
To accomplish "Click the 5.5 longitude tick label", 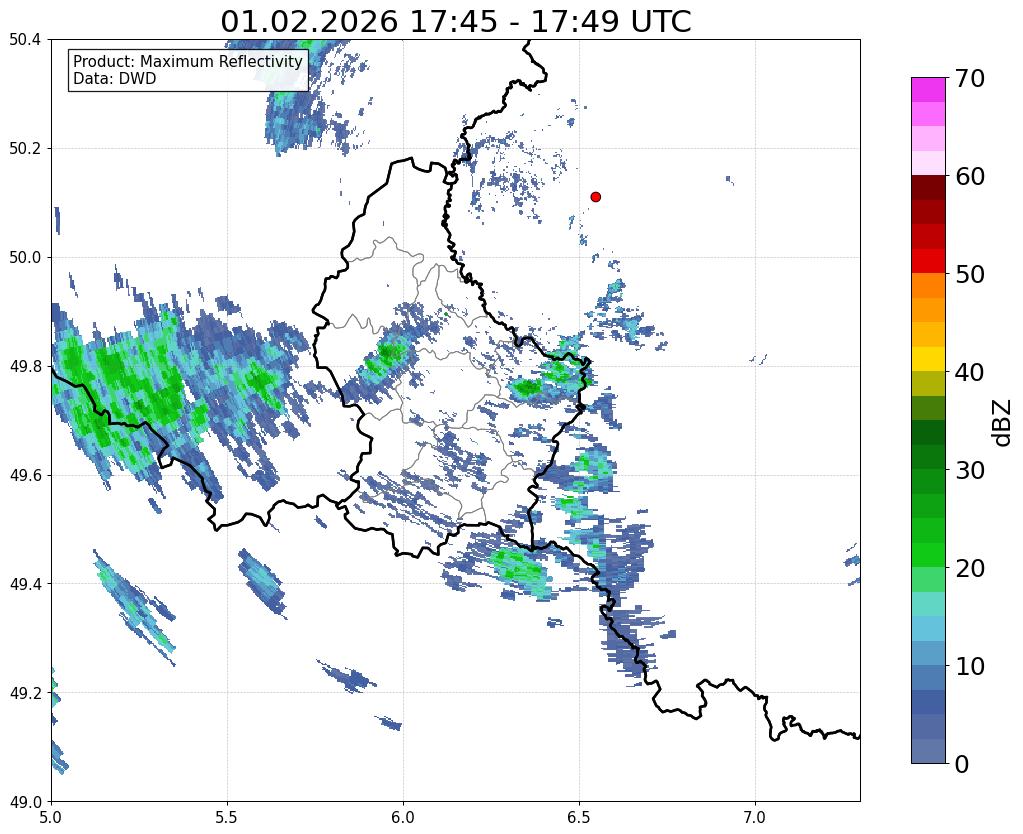I will click(x=227, y=816).
